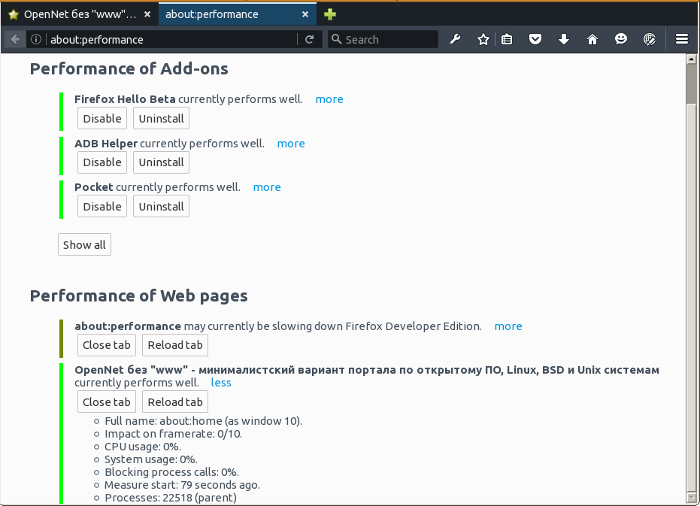Open the hamburger menu
Screen dimensions: 700x506
coord(682,39)
